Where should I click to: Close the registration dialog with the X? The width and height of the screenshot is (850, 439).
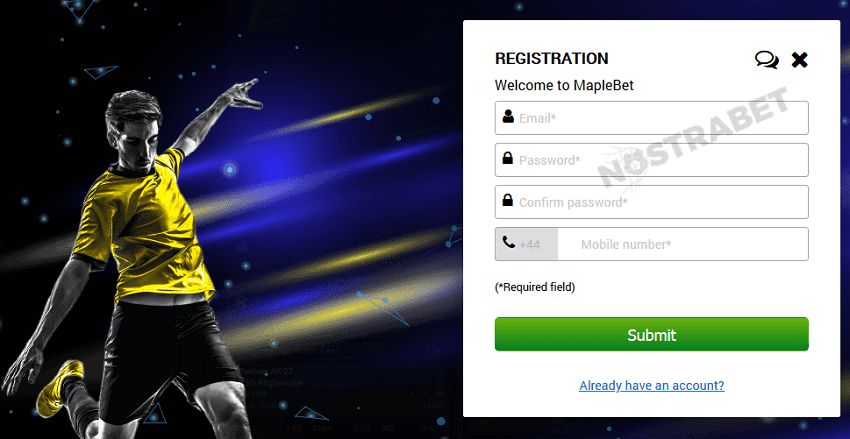coord(799,60)
